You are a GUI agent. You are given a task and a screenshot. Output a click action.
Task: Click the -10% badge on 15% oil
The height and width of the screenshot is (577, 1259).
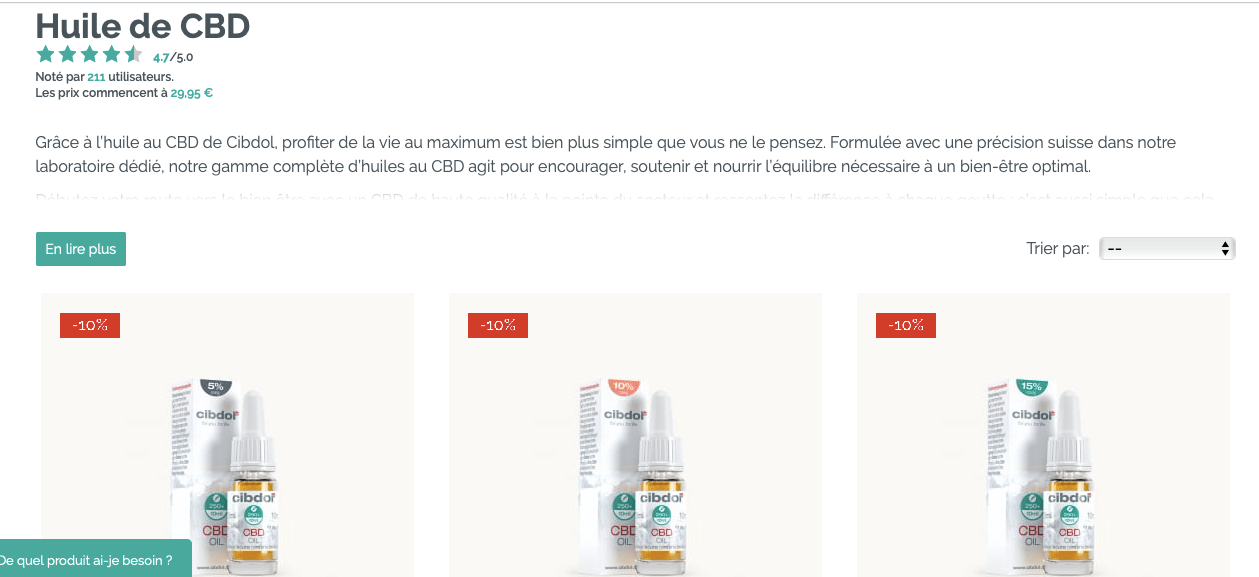click(x=906, y=325)
